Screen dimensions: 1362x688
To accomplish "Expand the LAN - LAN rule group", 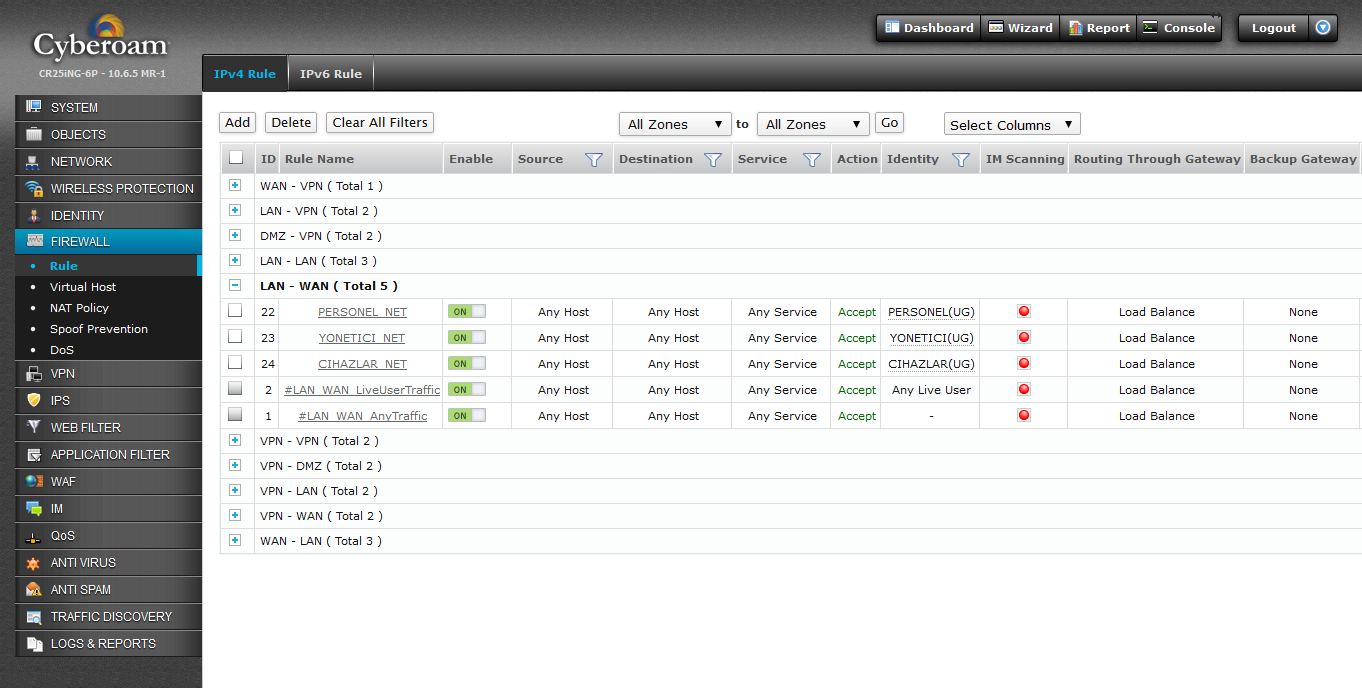I will coord(235,260).
